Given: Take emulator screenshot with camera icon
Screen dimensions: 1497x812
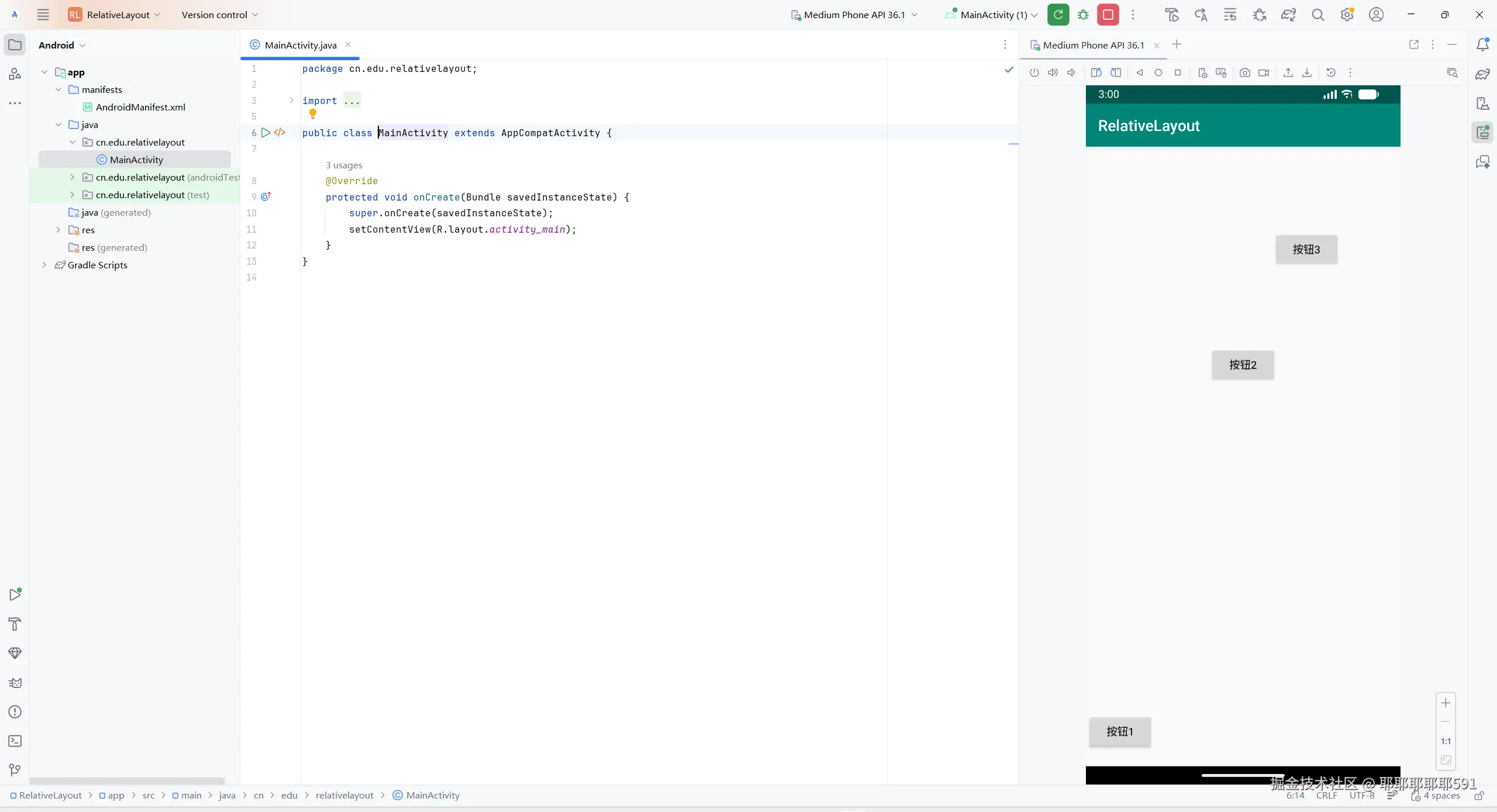Looking at the screenshot, I should pyautogui.click(x=1245, y=72).
